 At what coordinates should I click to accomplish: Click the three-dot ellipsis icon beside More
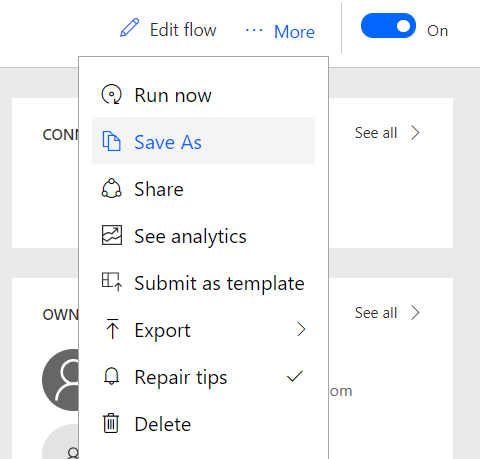pos(254,31)
